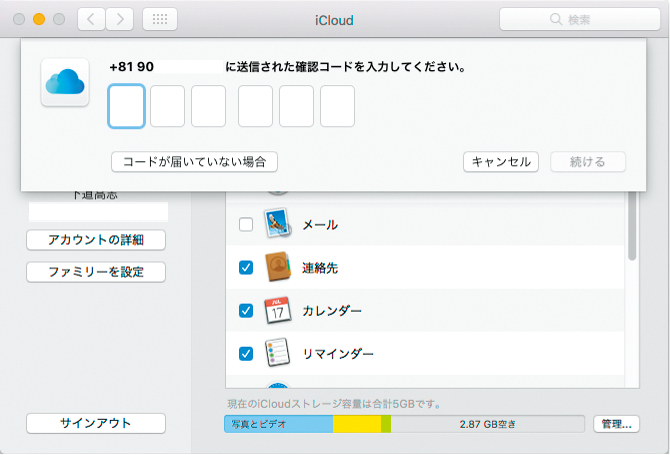670x455 pixels.
Task: Focus the fourth verification code box
Action: click(x=256, y=106)
